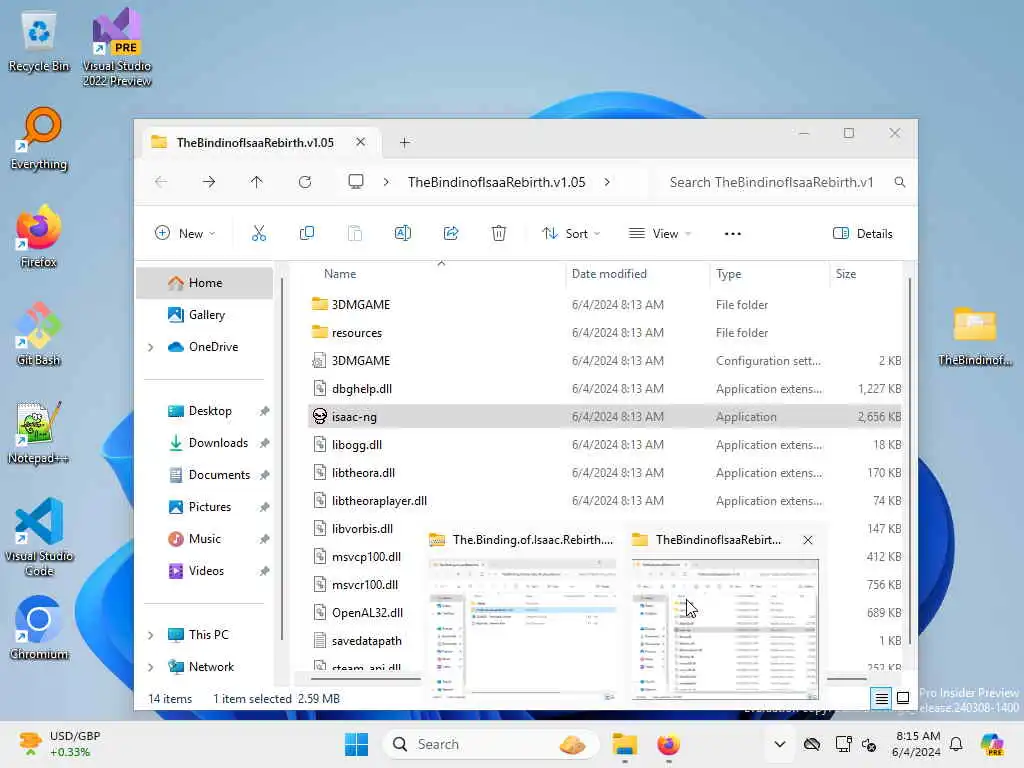This screenshot has height=768, width=1024.
Task: Expand the This PC tree node
Action: click(151, 635)
